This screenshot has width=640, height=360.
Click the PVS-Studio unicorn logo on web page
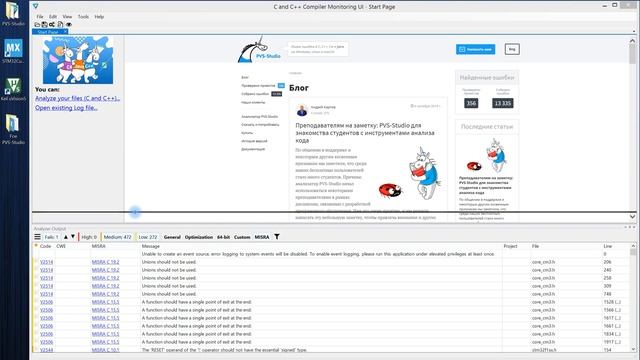259,50
